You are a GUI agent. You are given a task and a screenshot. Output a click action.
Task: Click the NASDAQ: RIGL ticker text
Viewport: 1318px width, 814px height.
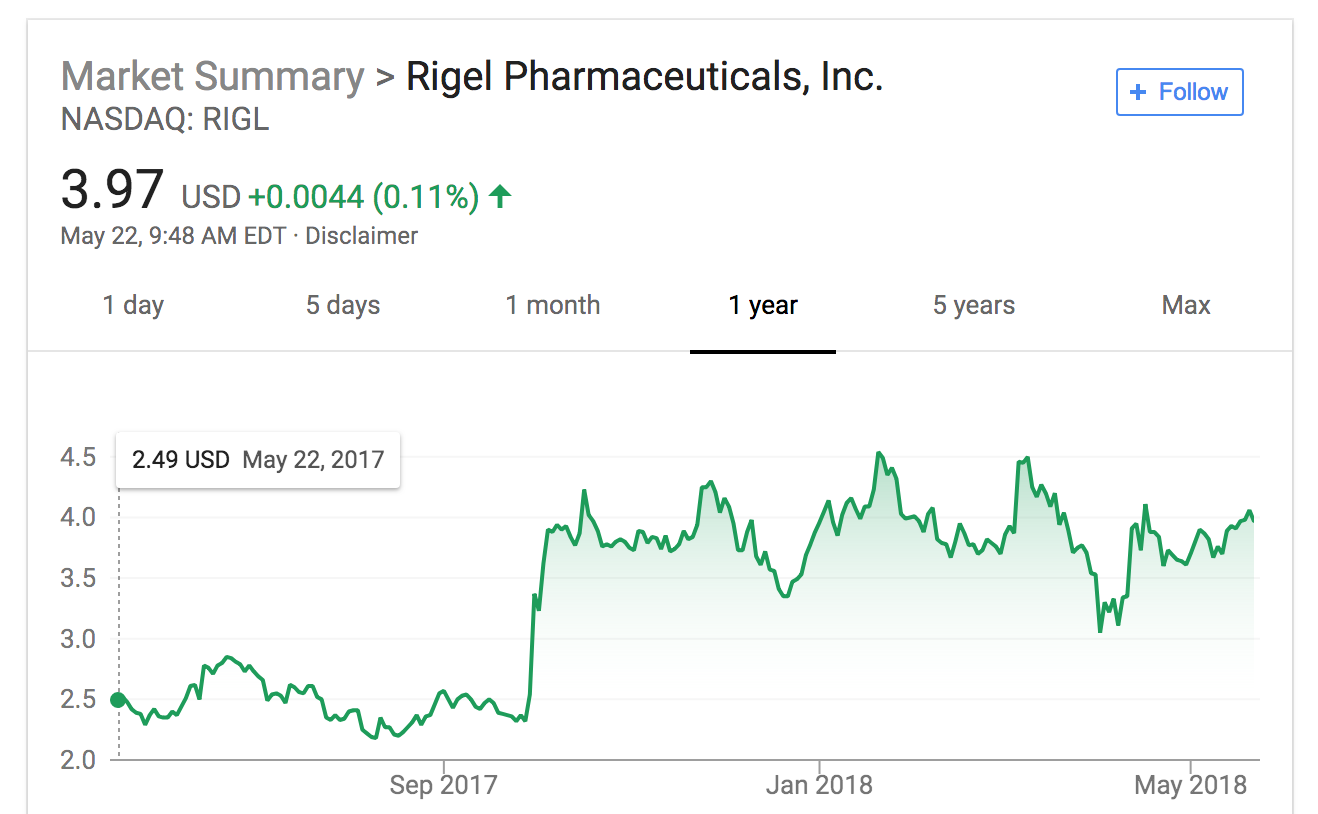point(165,120)
